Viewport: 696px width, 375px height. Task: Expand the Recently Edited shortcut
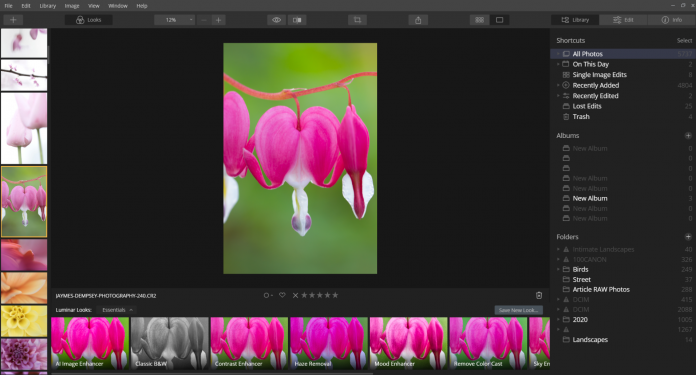558,96
